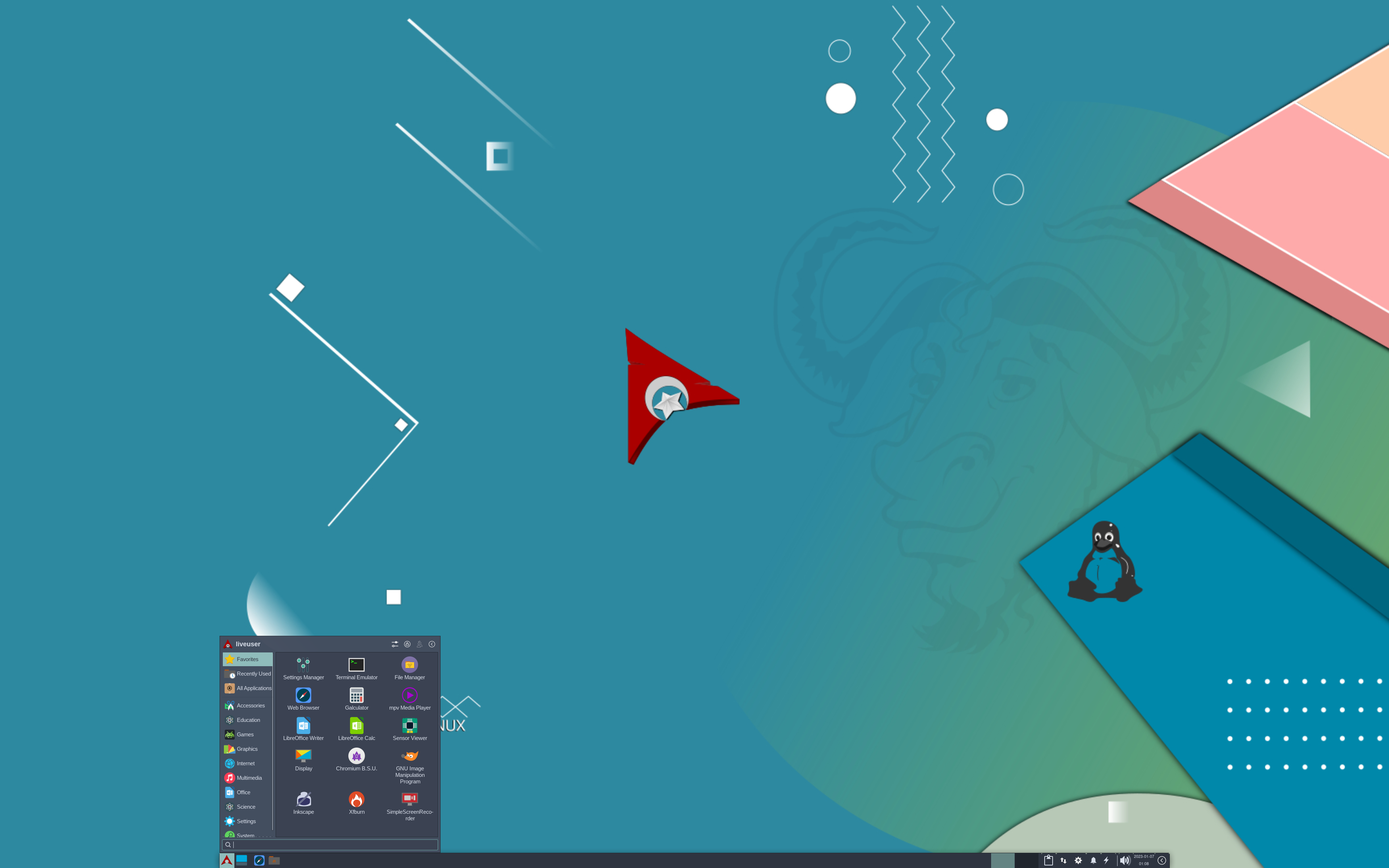Open web browser launcher in taskbar
1389x868 pixels.
tap(259, 860)
